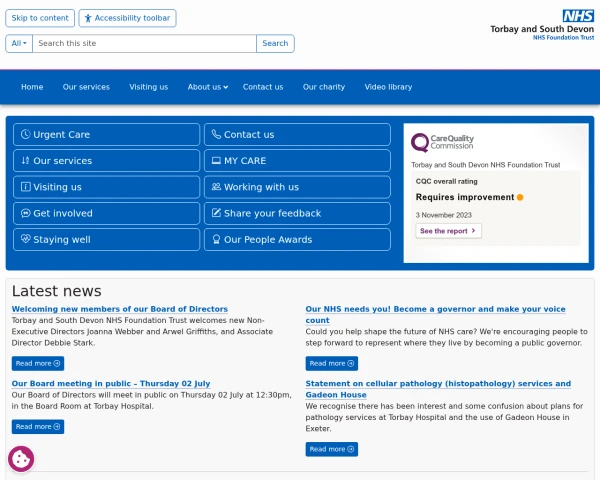This screenshot has width=600, height=480.
Task: Open the Staying well tile
Action: [106, 239]
